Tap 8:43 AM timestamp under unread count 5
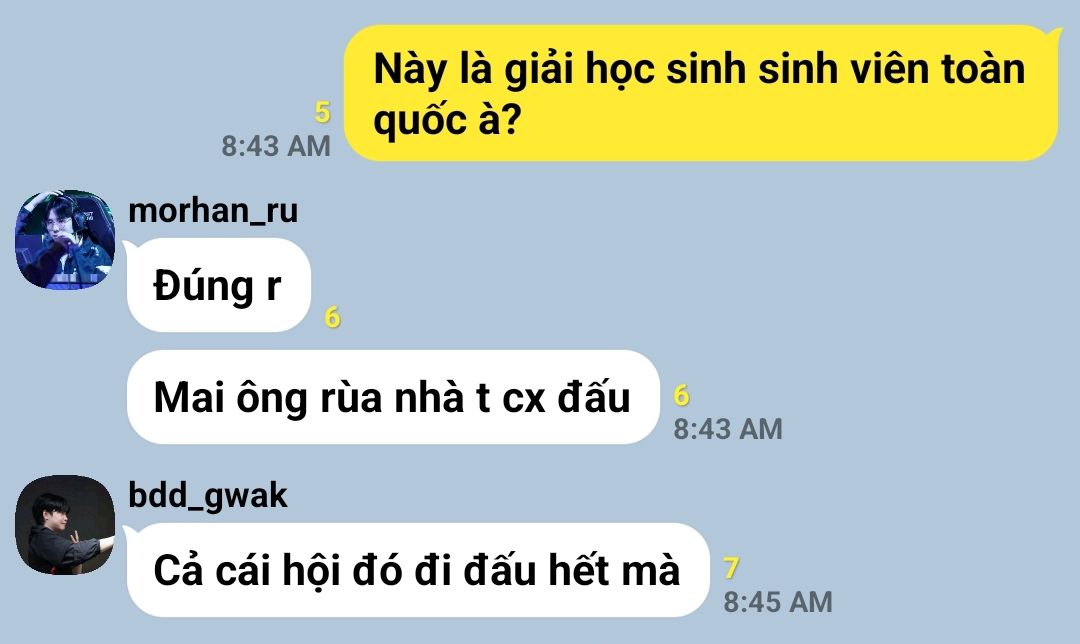Image resolution: width=1080 pixels, height=644 pixels. click(x=276, y=146)
